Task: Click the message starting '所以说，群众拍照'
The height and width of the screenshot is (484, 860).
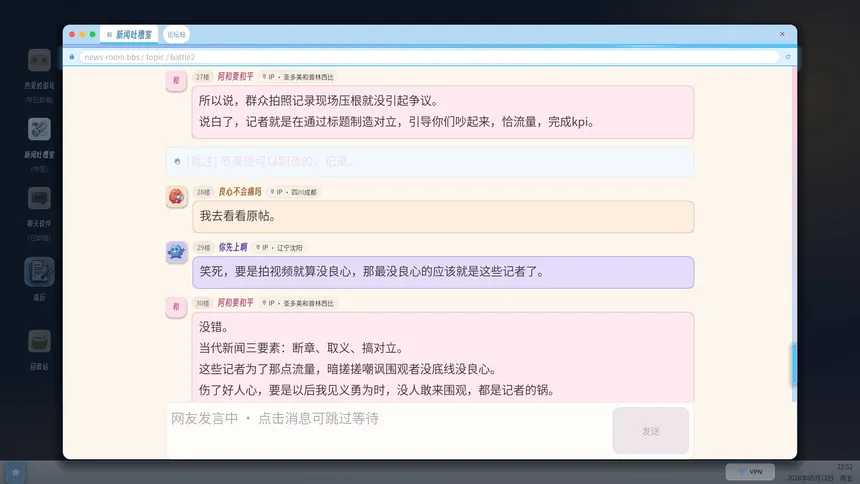Action: pyautogui.click(x=443, y=112)
